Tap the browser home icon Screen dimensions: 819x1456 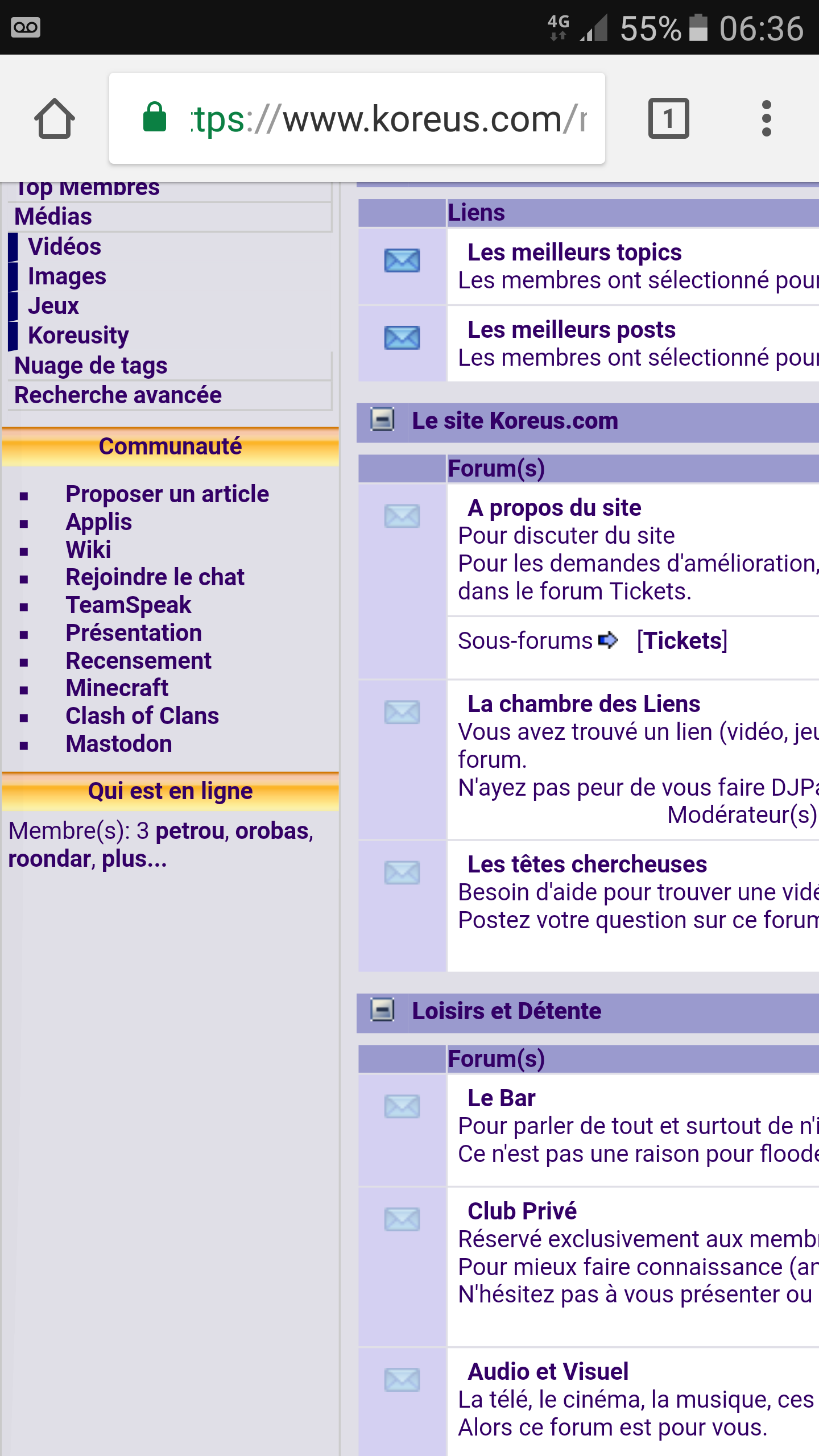[55, 118]
